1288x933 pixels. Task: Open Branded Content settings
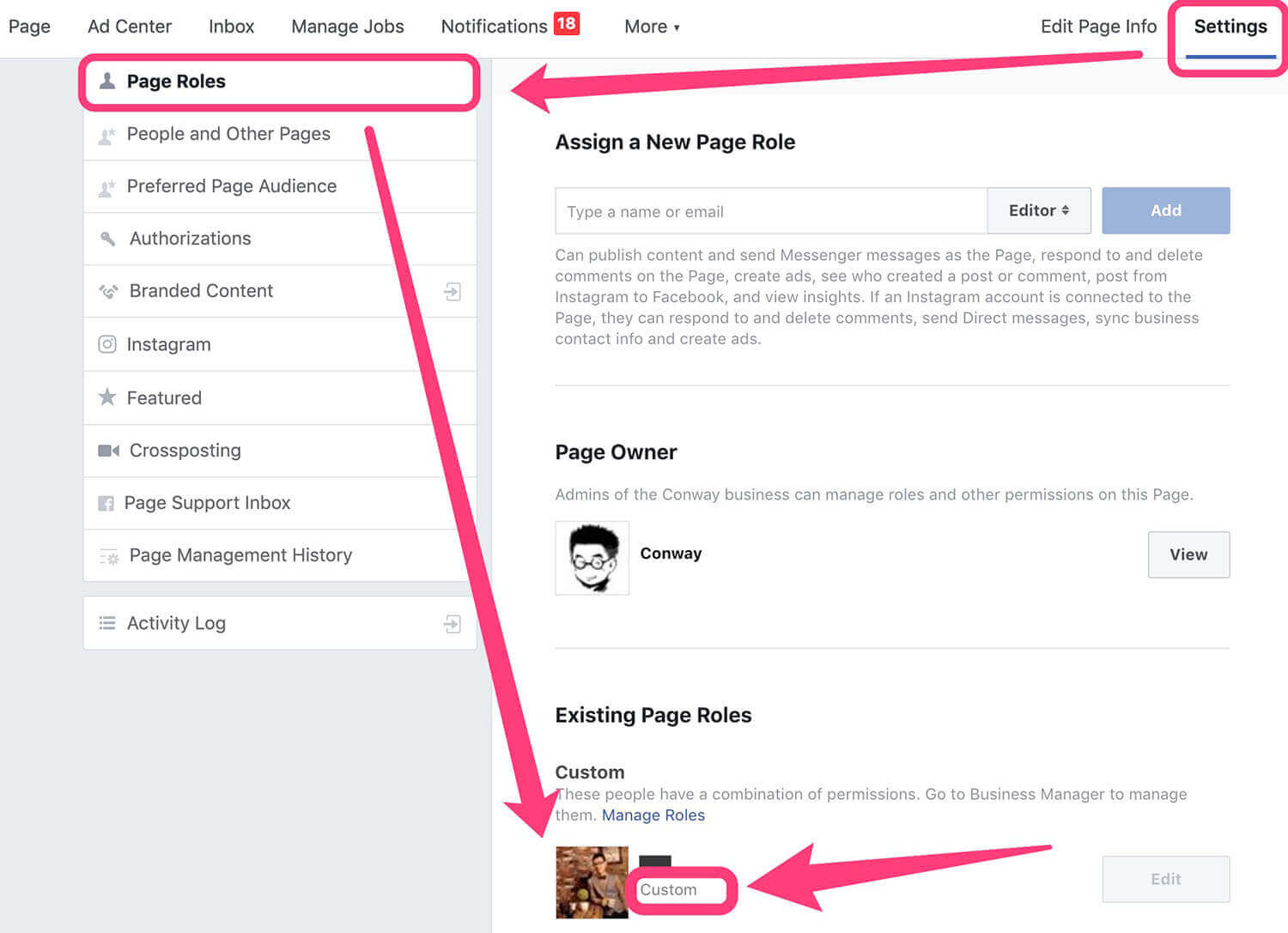[280, 291]
